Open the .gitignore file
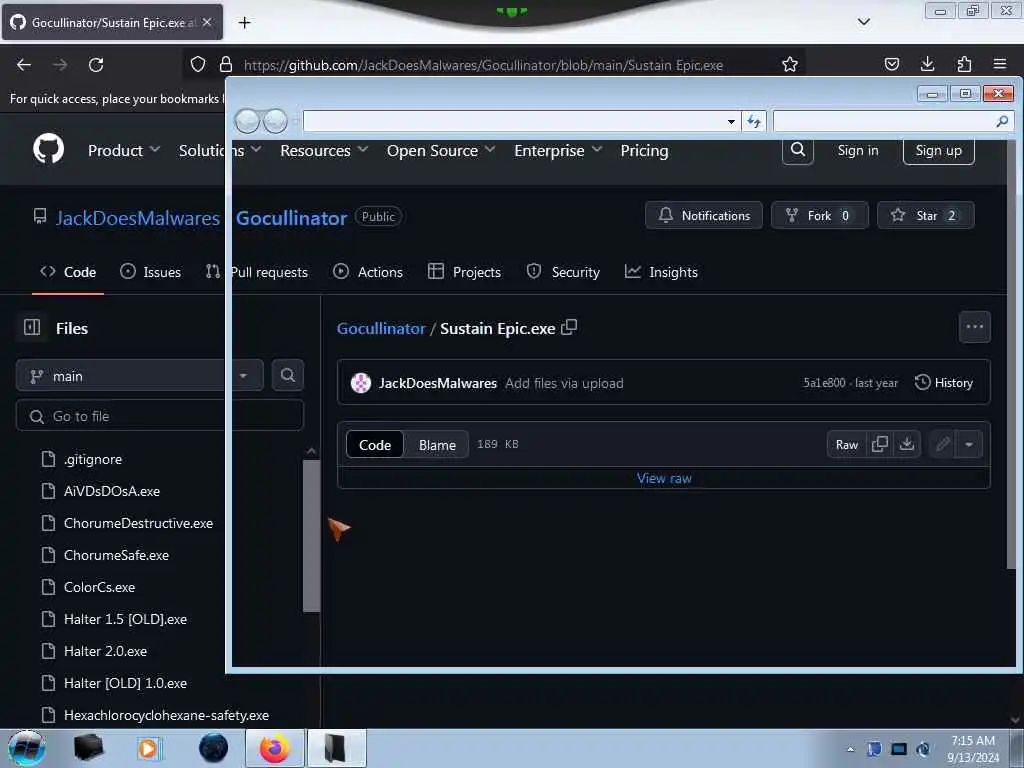This screenshot has height=768, width=1024. (93, 459)
